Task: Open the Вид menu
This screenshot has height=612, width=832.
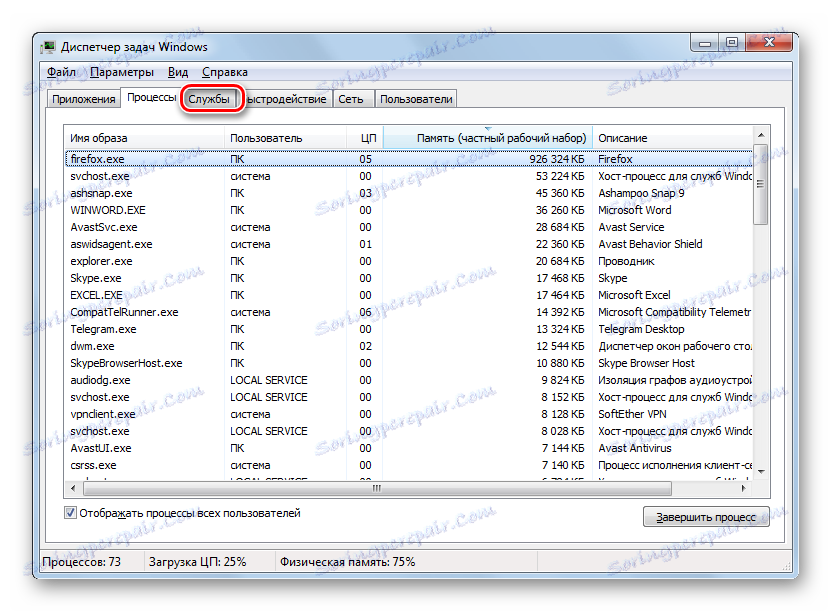Action: tap(178, 72)
